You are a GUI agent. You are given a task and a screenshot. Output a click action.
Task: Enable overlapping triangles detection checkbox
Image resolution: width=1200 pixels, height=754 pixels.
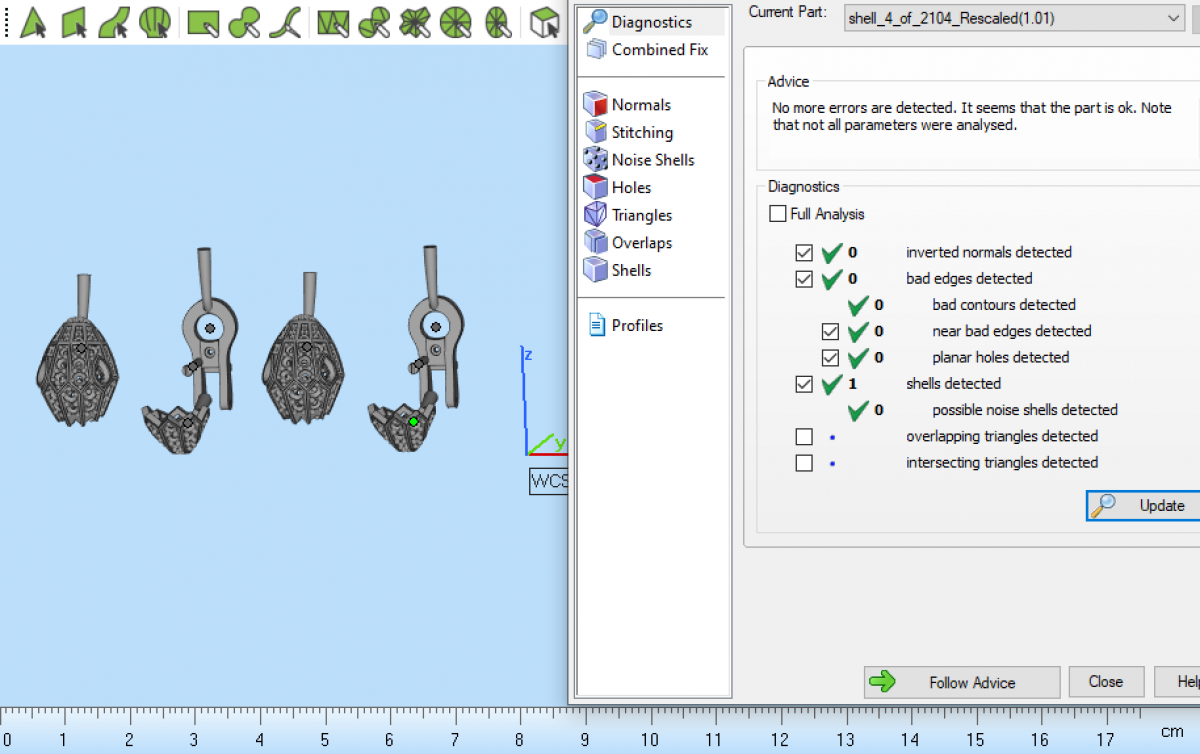click(x=804, y=436)
